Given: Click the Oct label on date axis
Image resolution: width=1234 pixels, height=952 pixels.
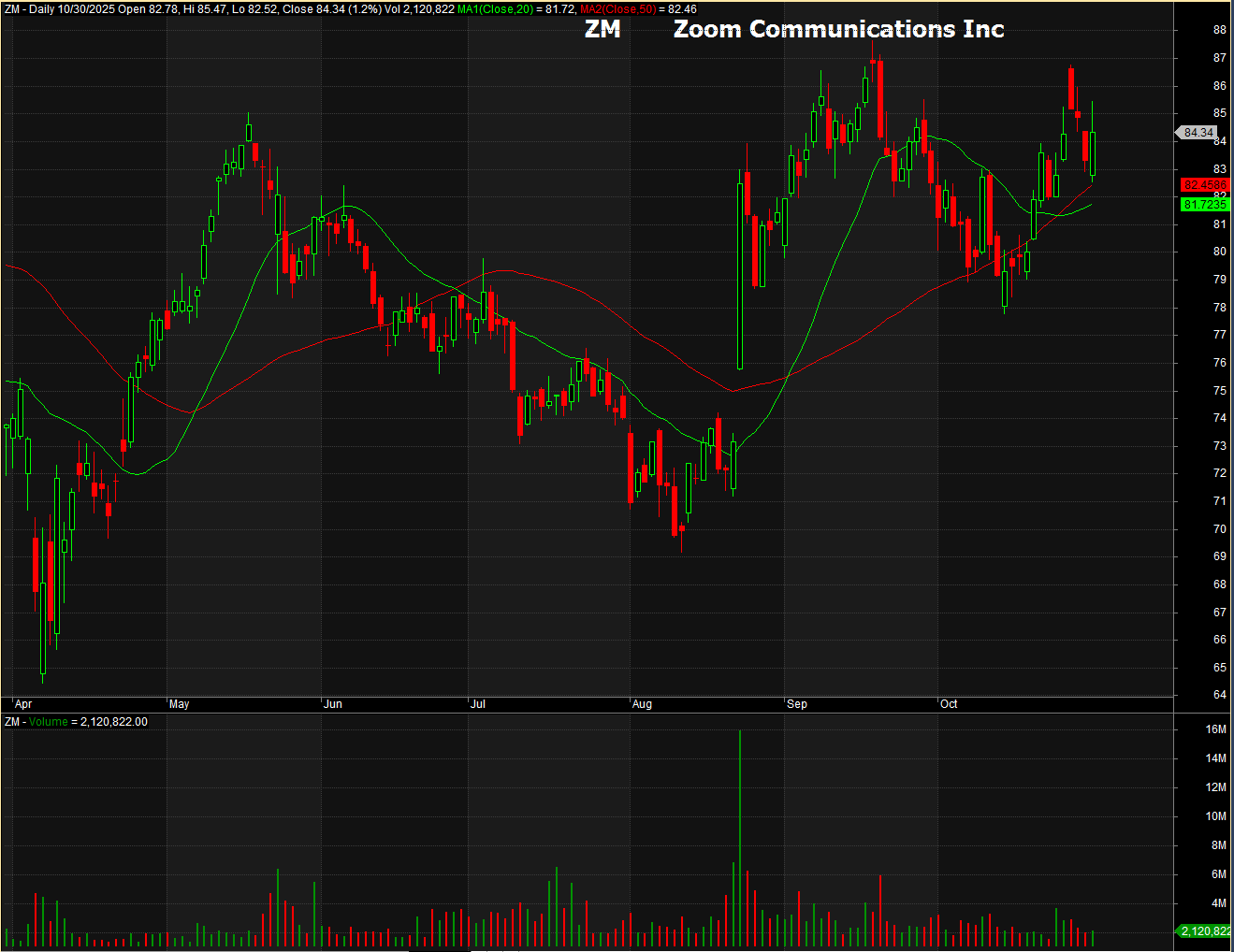Looking at the screenshot, I should (949, 704).
